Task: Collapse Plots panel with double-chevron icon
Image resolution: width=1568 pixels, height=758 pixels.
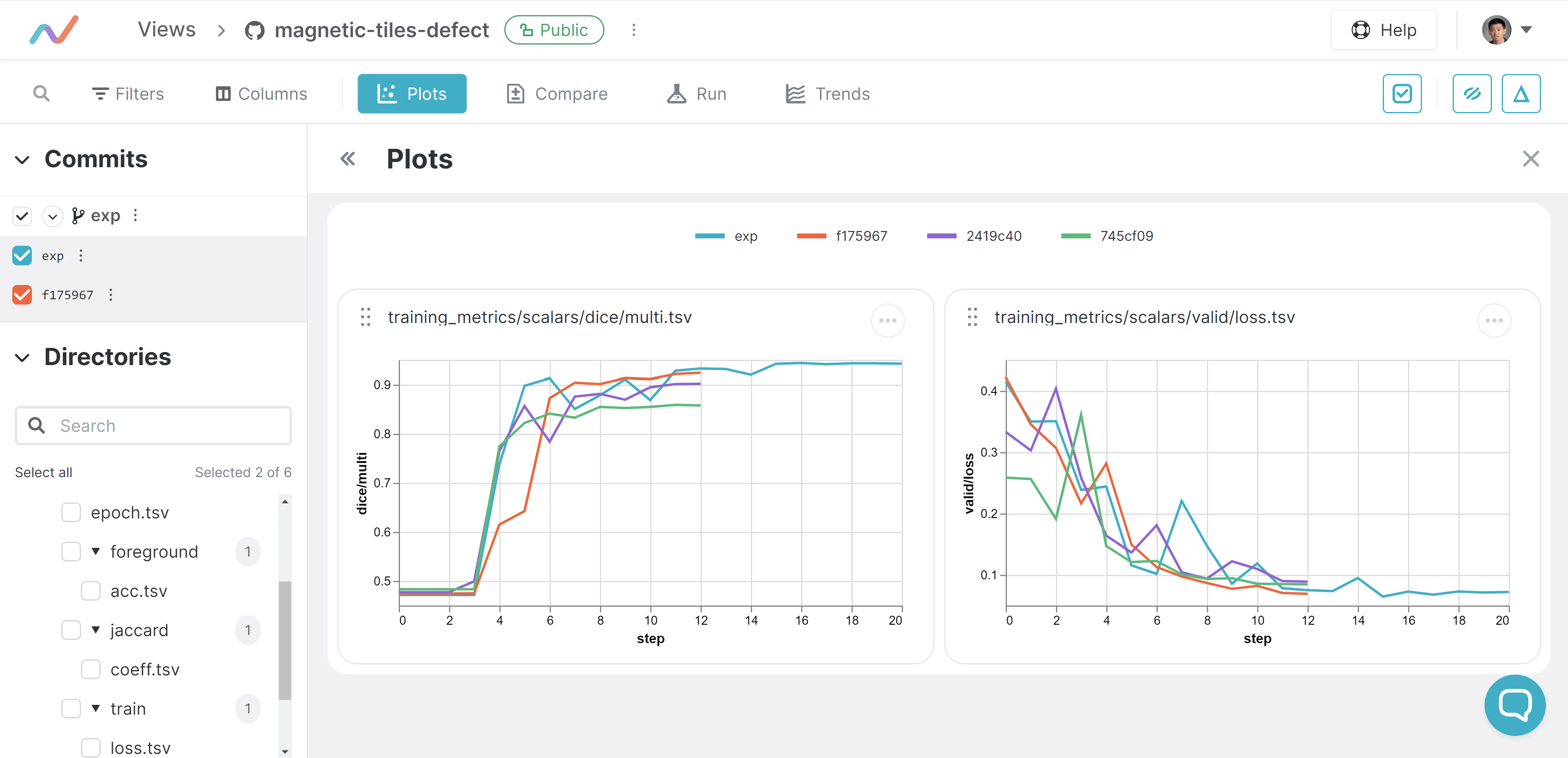Action: (348, 159)
